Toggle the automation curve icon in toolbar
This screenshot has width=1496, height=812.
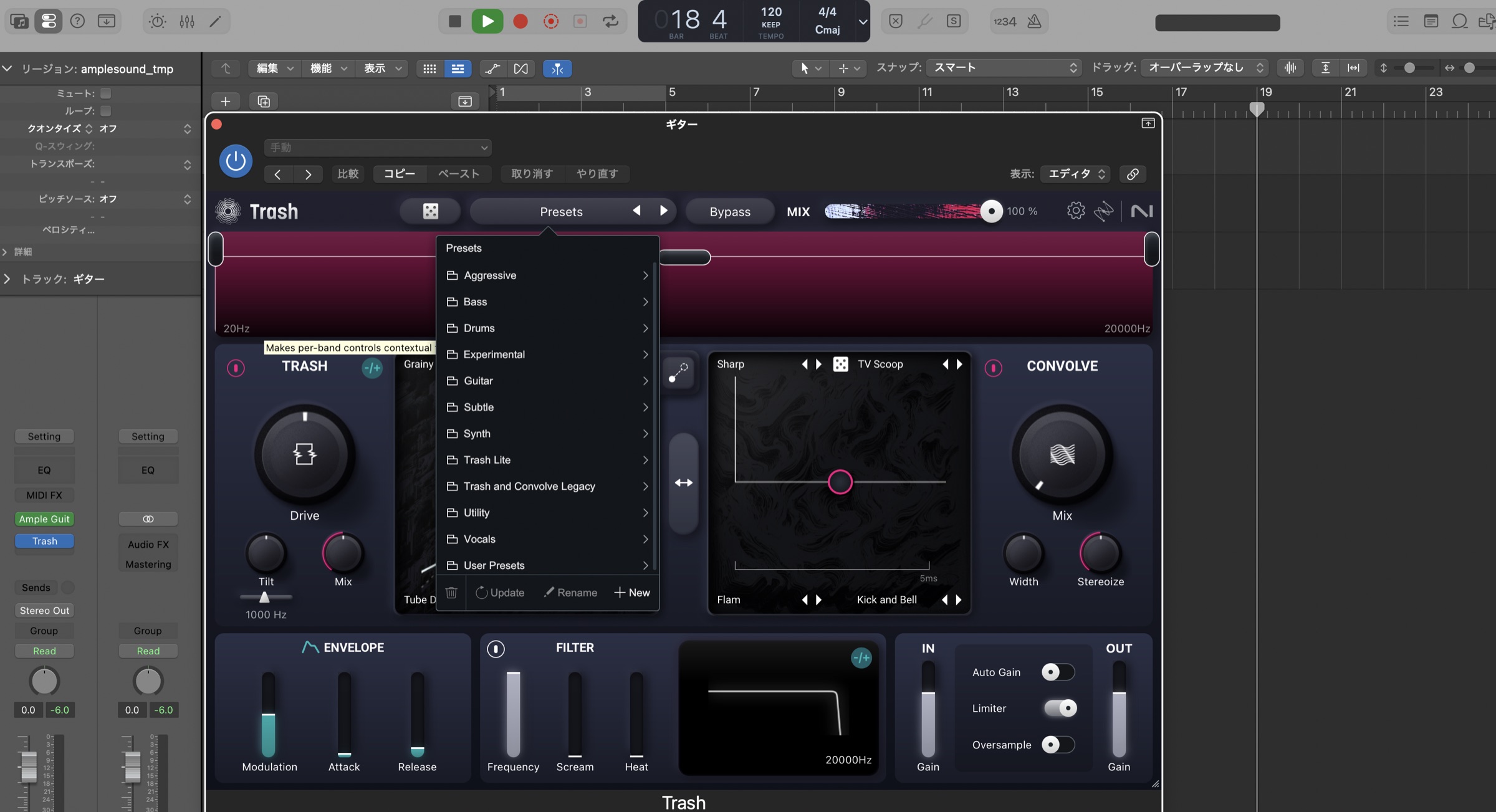(492, 69)
